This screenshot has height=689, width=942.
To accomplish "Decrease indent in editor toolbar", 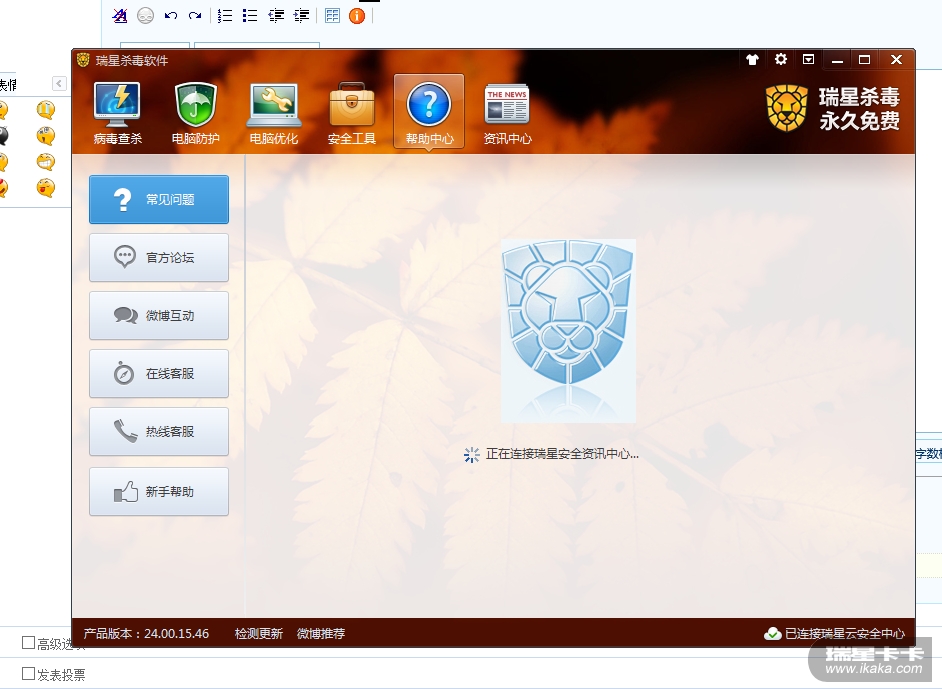I will pyautogui.click(x=276, y=16).
